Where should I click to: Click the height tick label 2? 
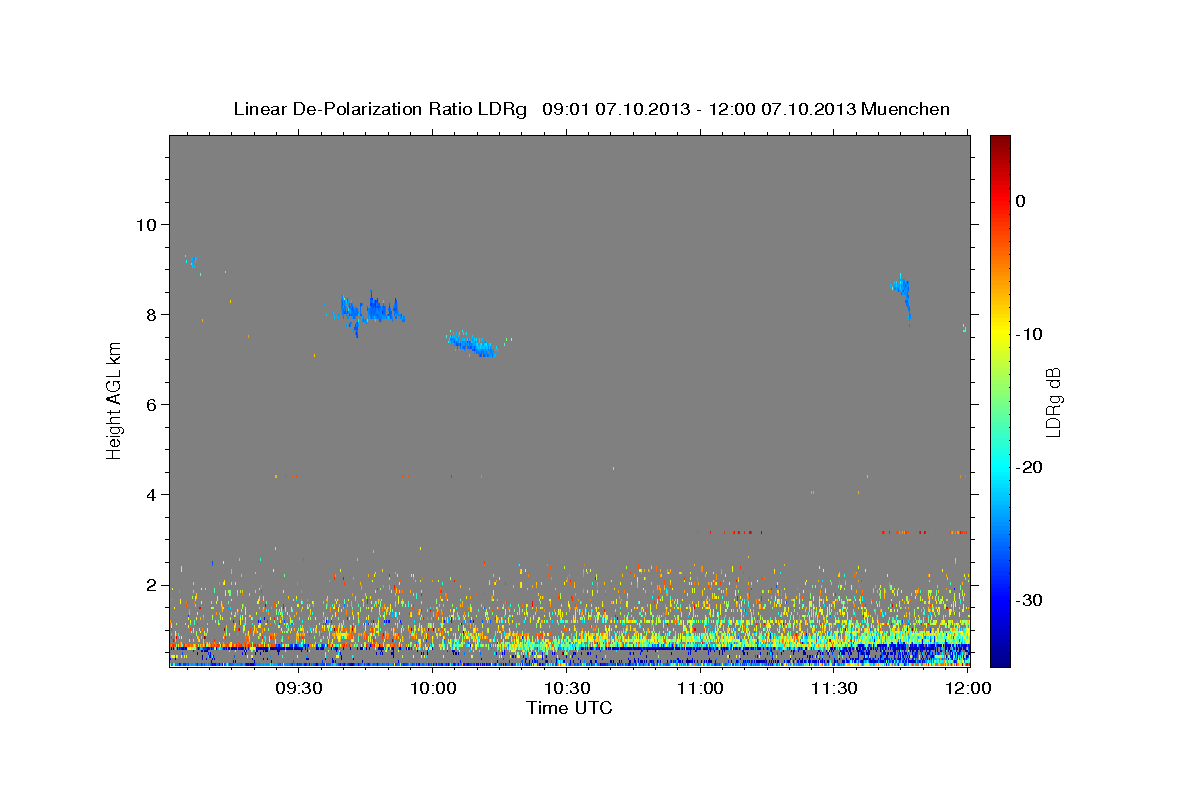click(x=150, y=585)
